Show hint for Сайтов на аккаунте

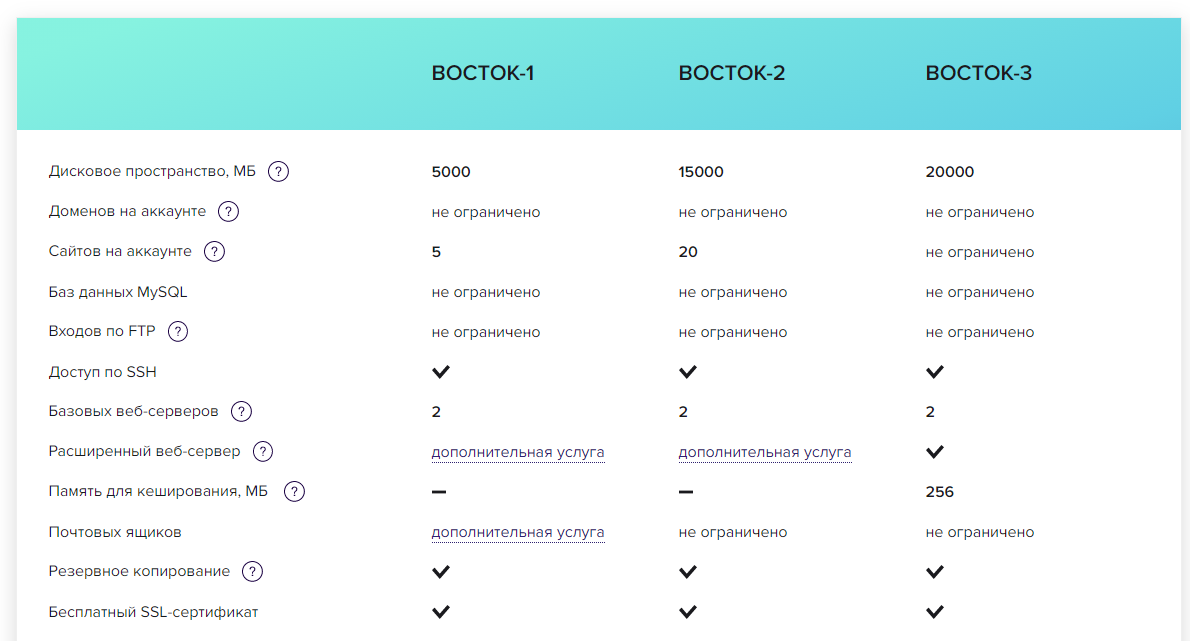(214, 251)
